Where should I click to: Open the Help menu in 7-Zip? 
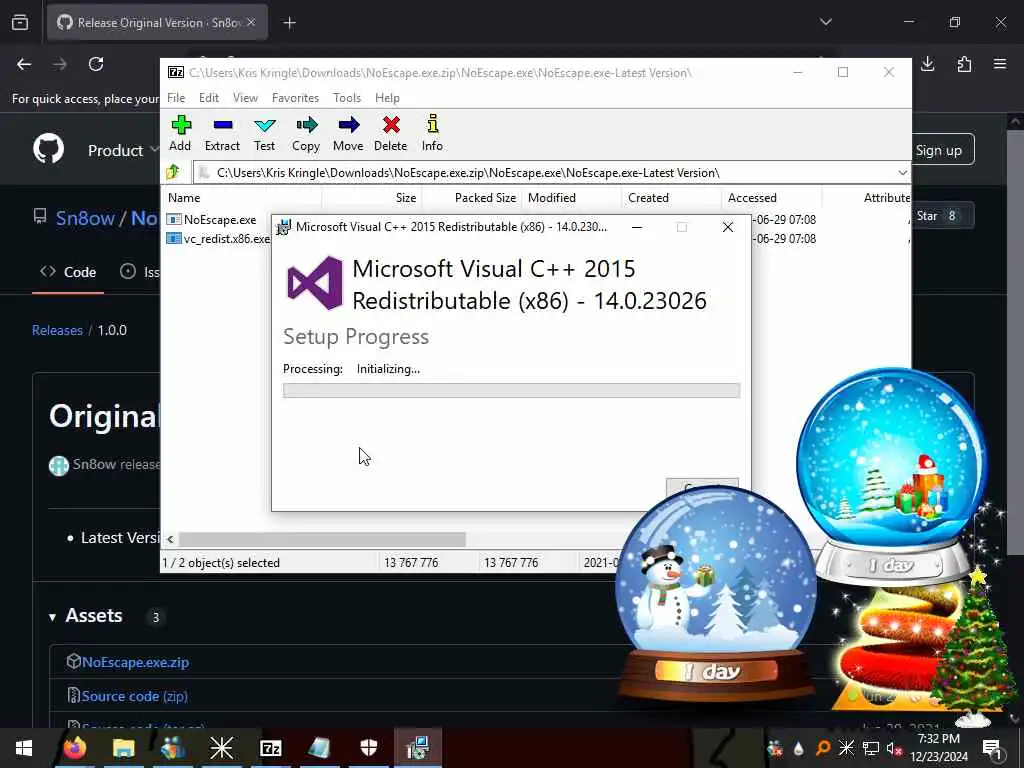pos(387,98)
